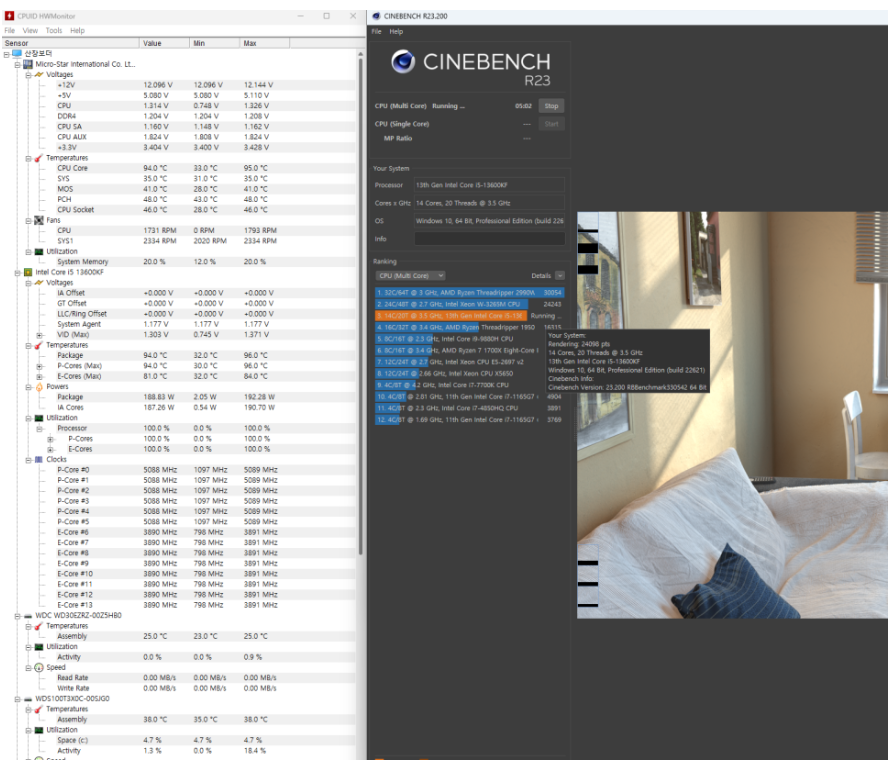This screenshot has width=890, height=767.
Task: Select the orange 13th Gen Intel Core ranking row
Action: [x=469, y=316]
